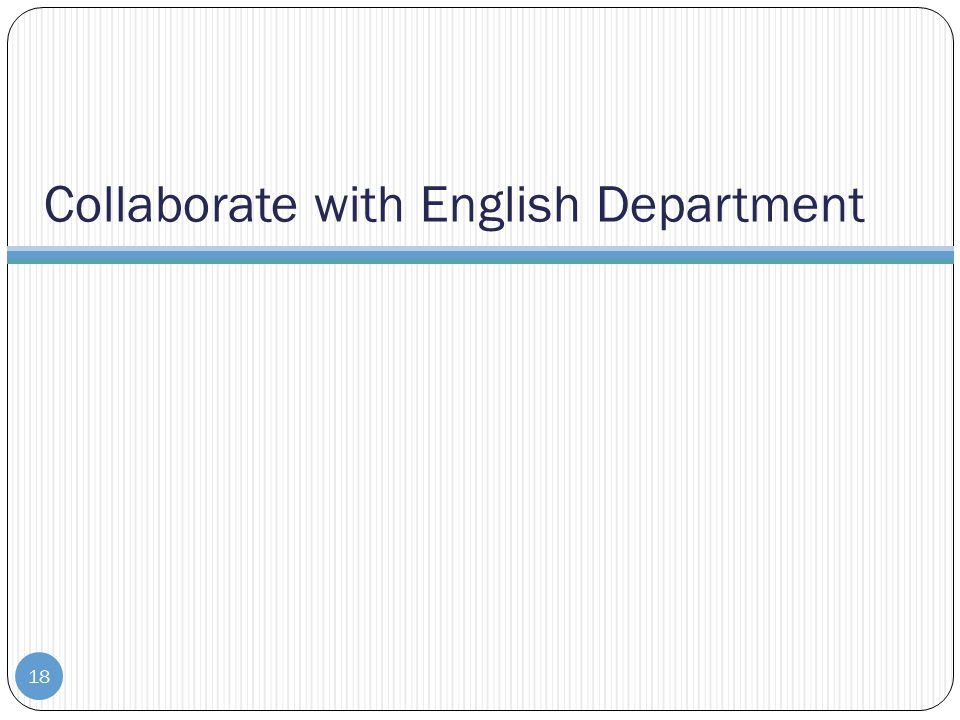
Task: Click the word English in the title
Action: point(500,207)
